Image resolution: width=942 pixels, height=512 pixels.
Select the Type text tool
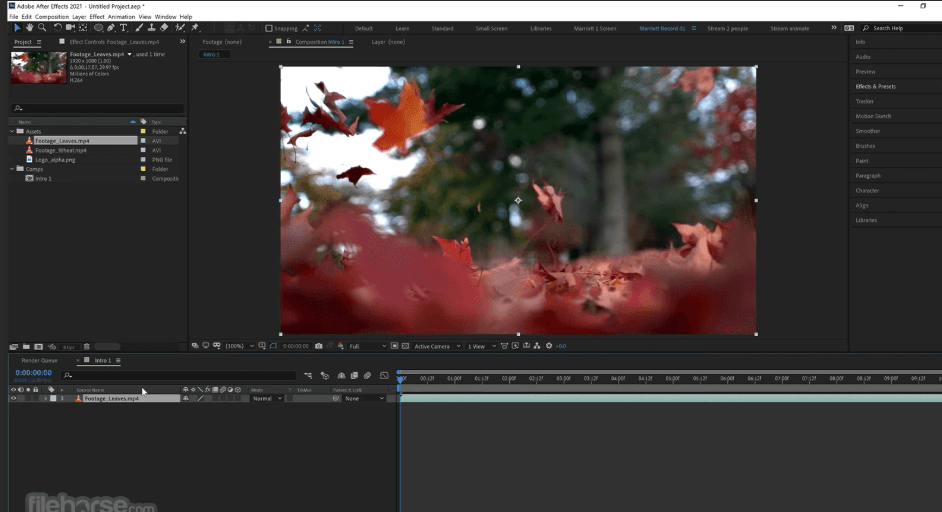click(x=124, y=28)
